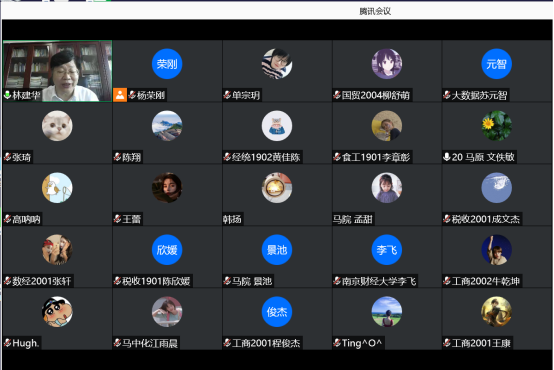Click the Crayon Shin-chan avatar of Hugh.
Image resolution: width=554 pixels, height=370 pixels.
(x=57, y=312)
